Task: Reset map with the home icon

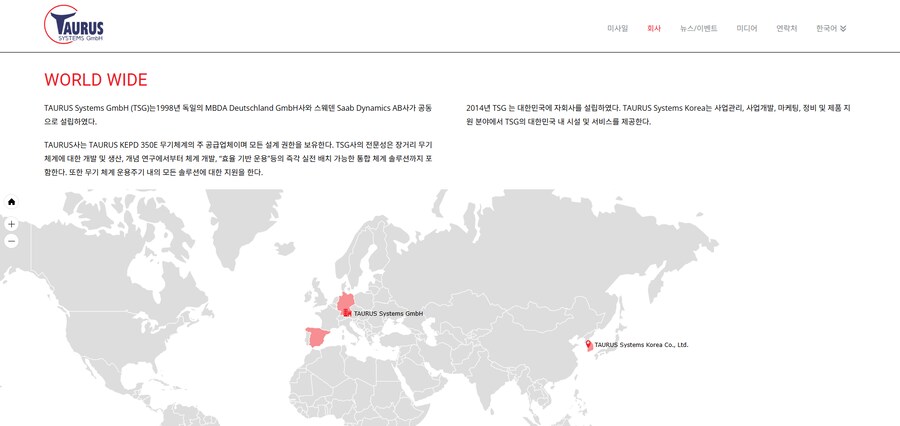Action: point(11,202)
